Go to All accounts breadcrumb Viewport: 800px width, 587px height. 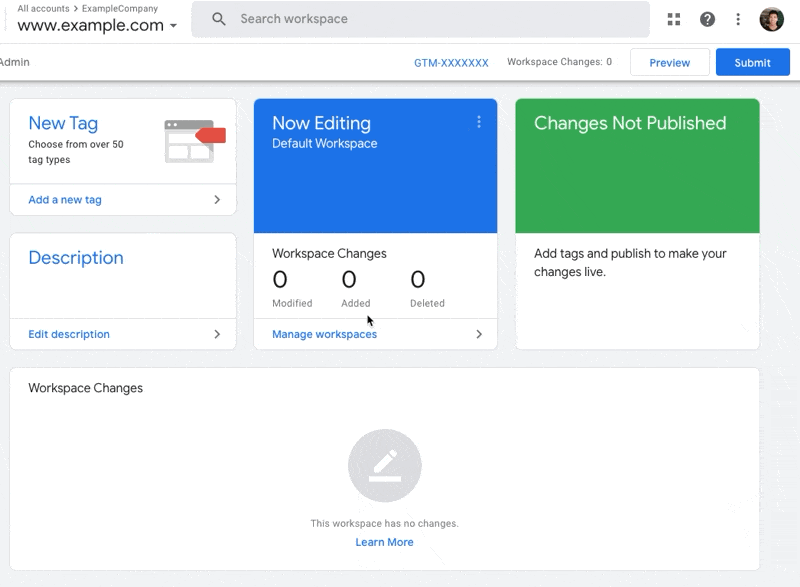[43, 8]
